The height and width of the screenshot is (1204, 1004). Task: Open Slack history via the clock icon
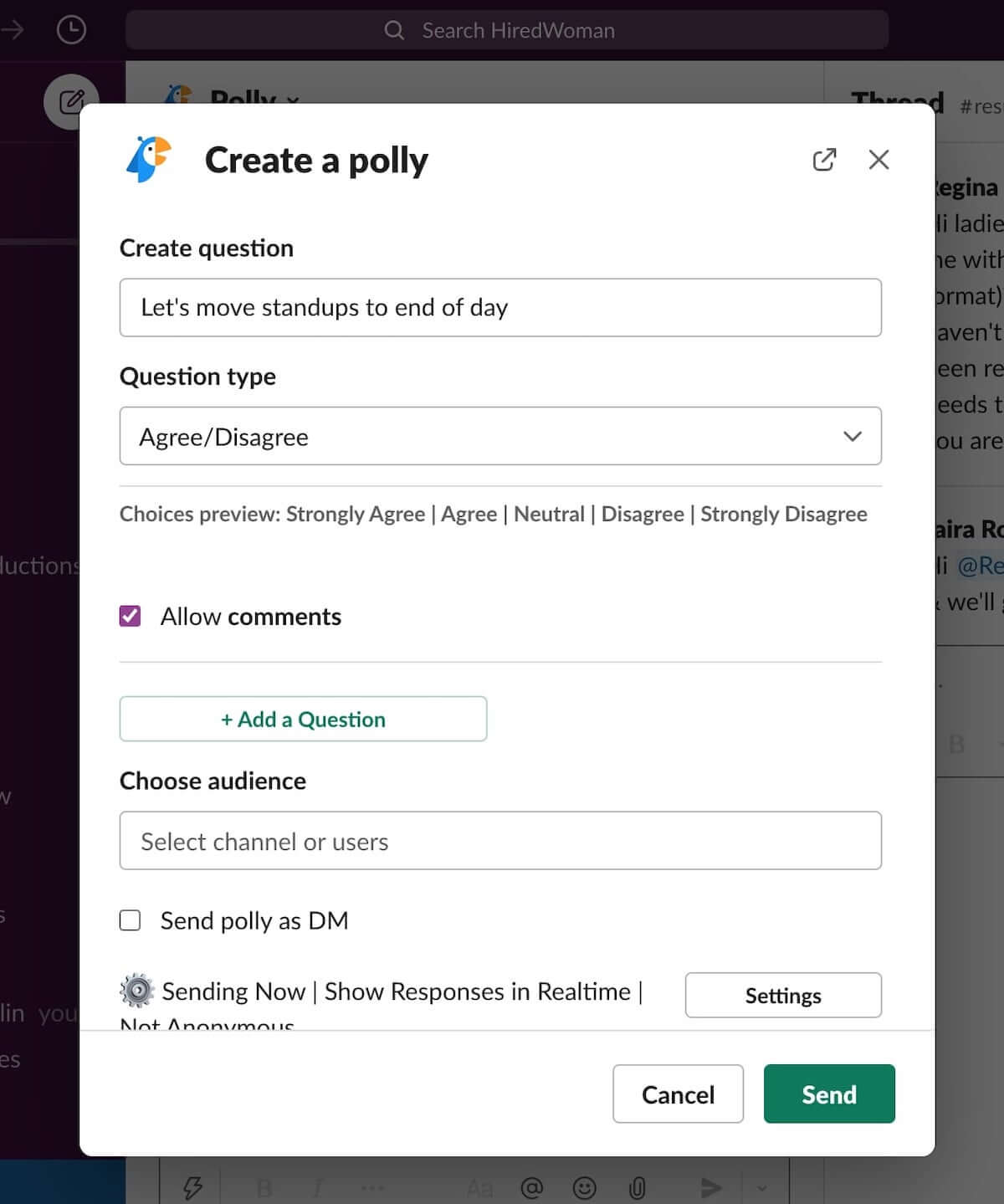coord(71,29)
